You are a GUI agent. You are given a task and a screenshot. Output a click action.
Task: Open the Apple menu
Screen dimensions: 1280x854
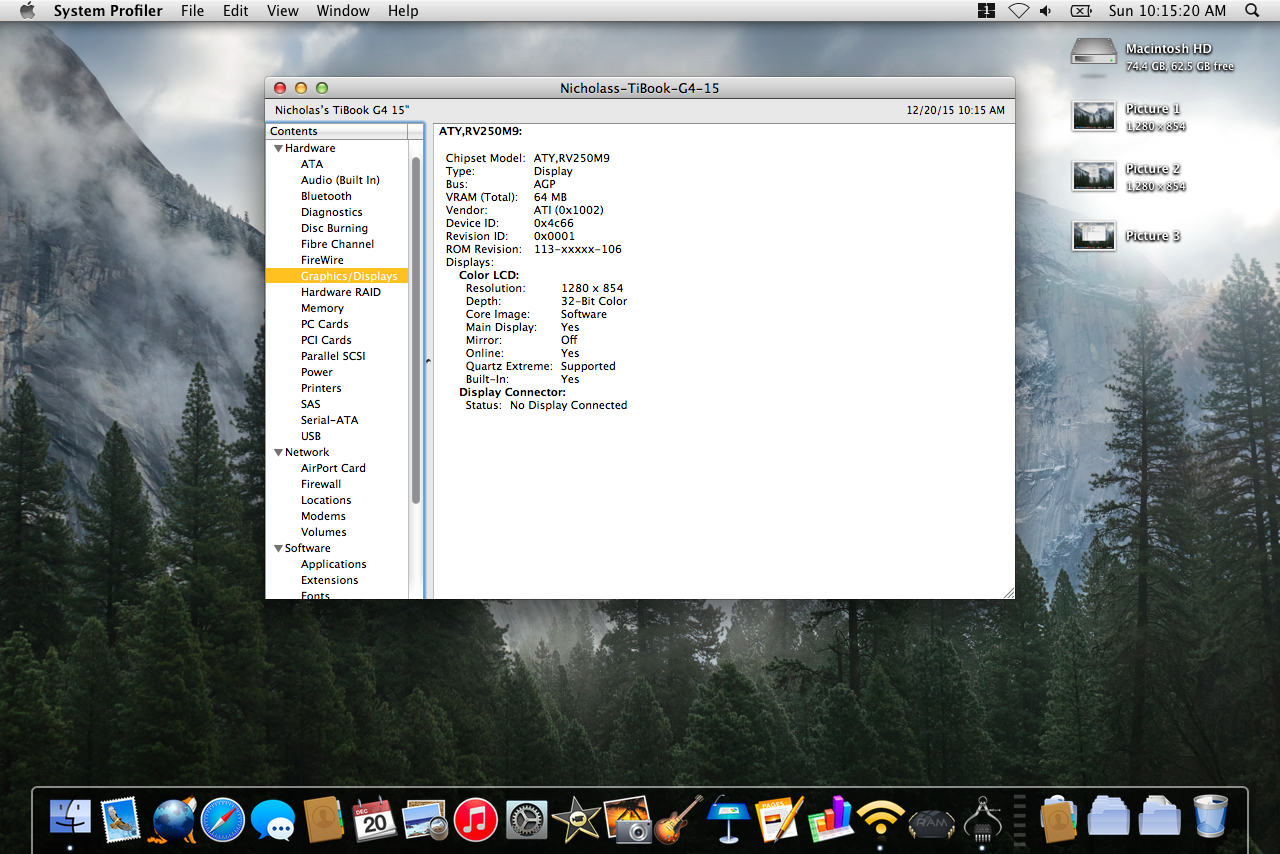pos(27,11)
